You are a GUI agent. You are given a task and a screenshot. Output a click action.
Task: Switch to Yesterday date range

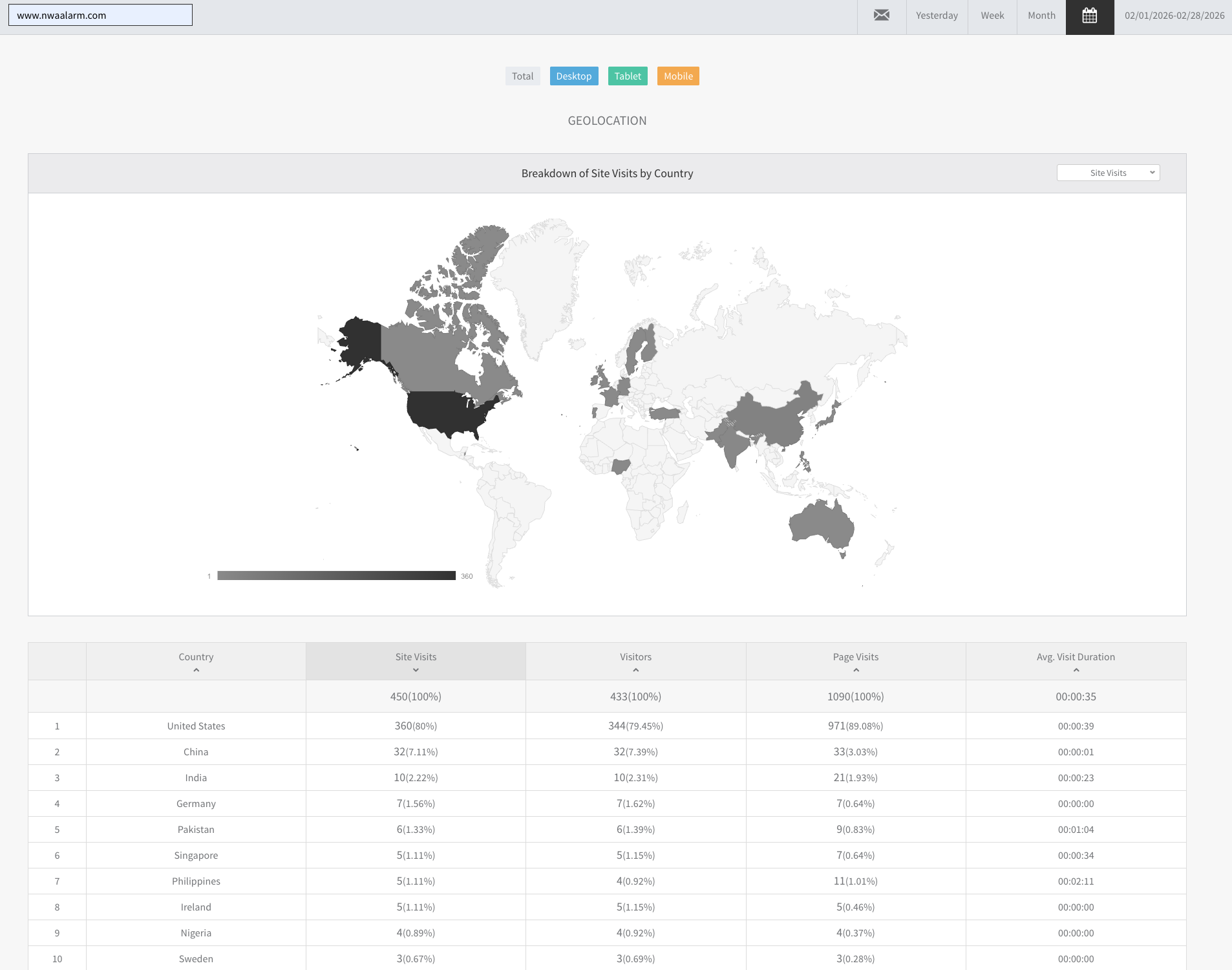click(937, 16)
